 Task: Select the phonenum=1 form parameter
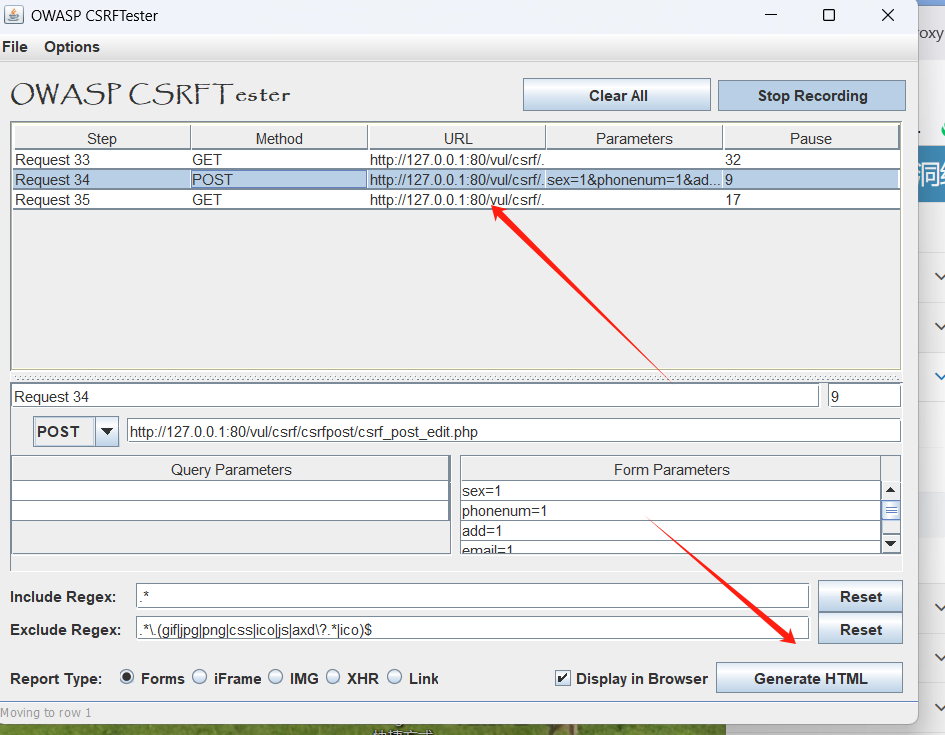point(671,511)
